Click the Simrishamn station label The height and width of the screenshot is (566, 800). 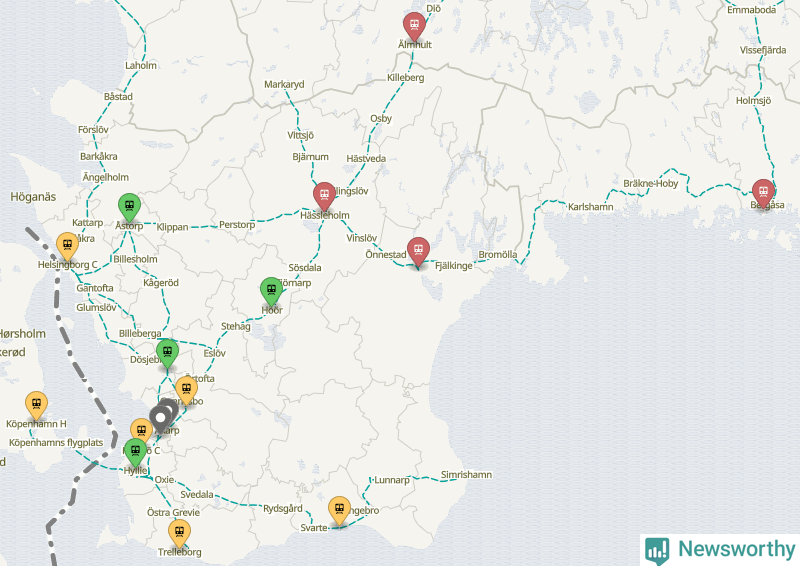(x=466, y=475)
